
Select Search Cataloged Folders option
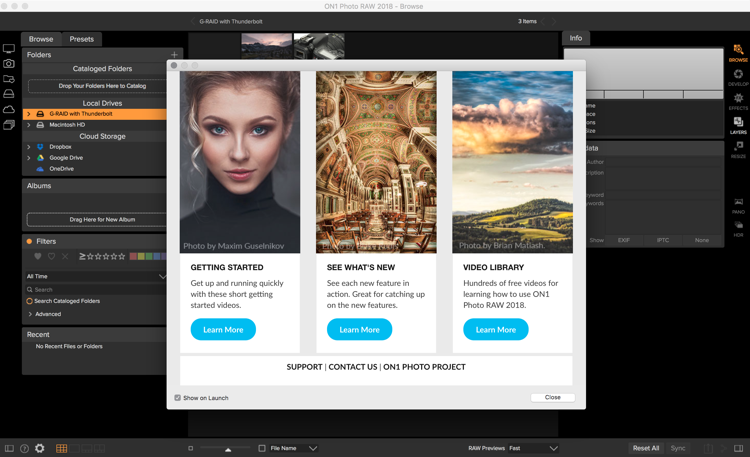click(x=30, y=301)
